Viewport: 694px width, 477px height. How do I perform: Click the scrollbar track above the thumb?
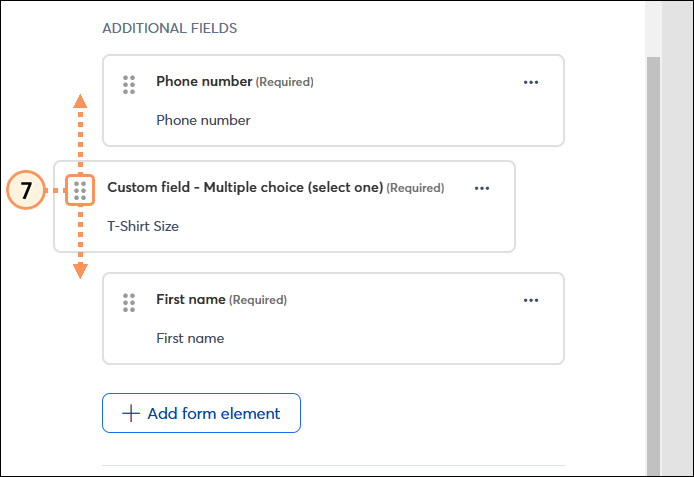click(x=653, y=29)
